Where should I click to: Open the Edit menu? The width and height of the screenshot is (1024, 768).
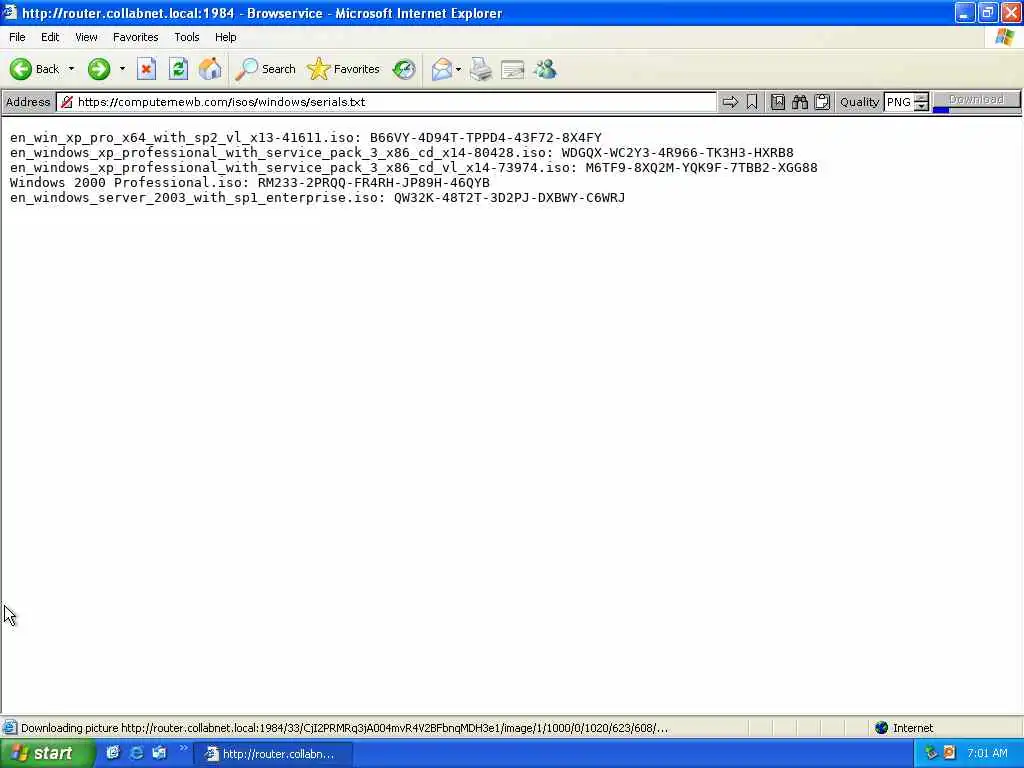50,37
